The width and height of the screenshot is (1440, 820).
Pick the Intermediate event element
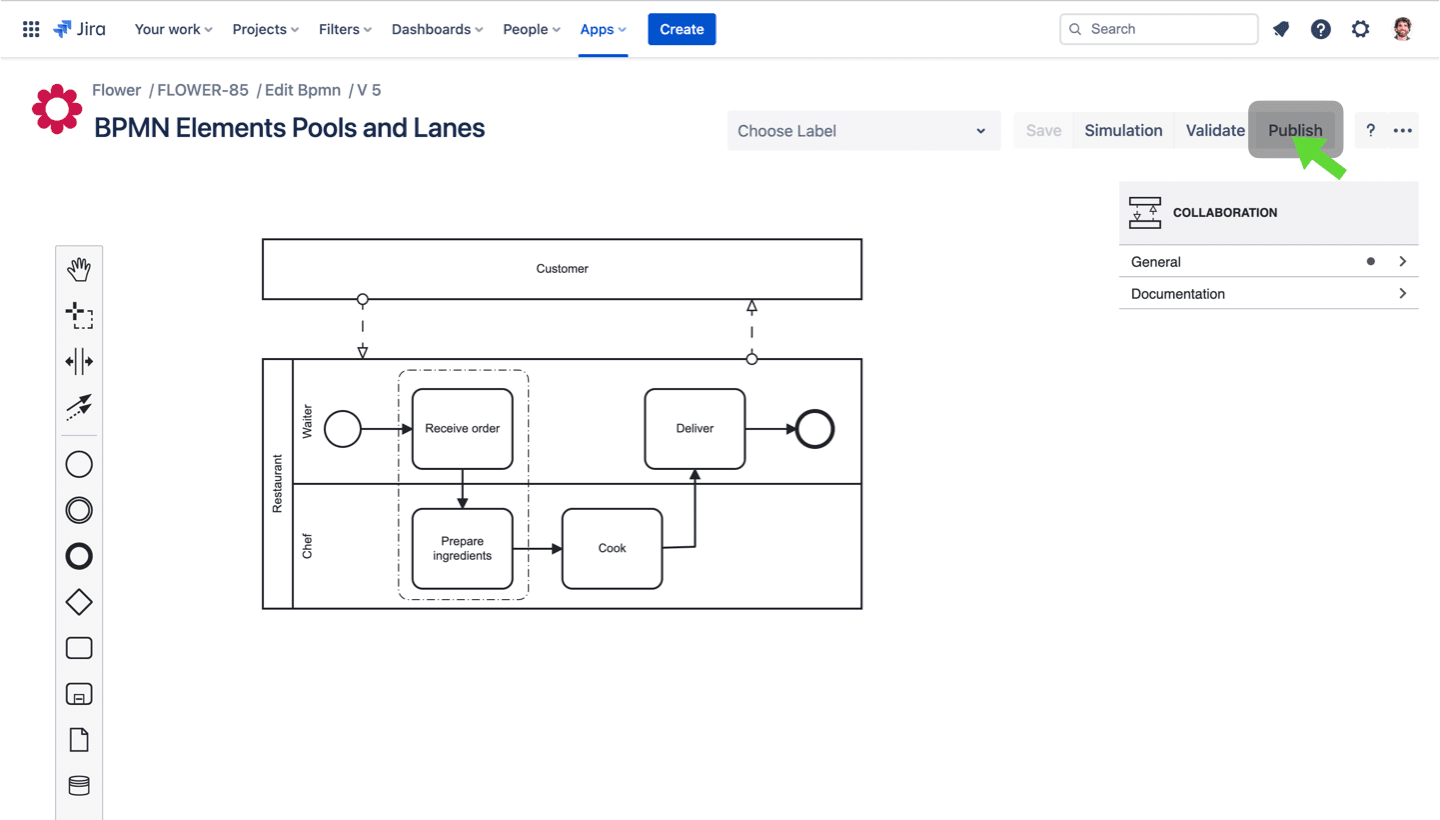pyautogui.click(x=79, y=510)
